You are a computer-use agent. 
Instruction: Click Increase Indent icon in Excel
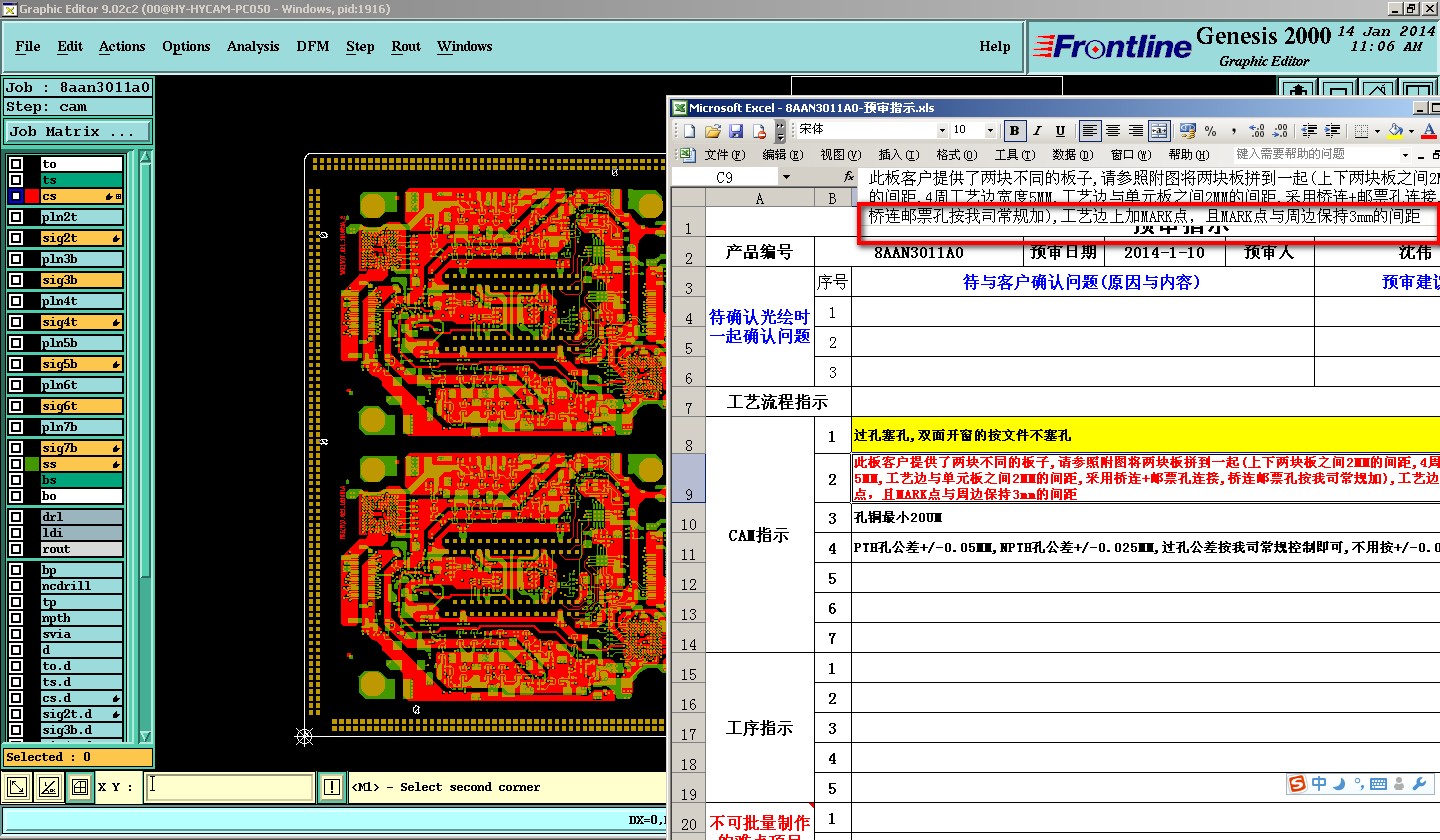pos(1331,131)
